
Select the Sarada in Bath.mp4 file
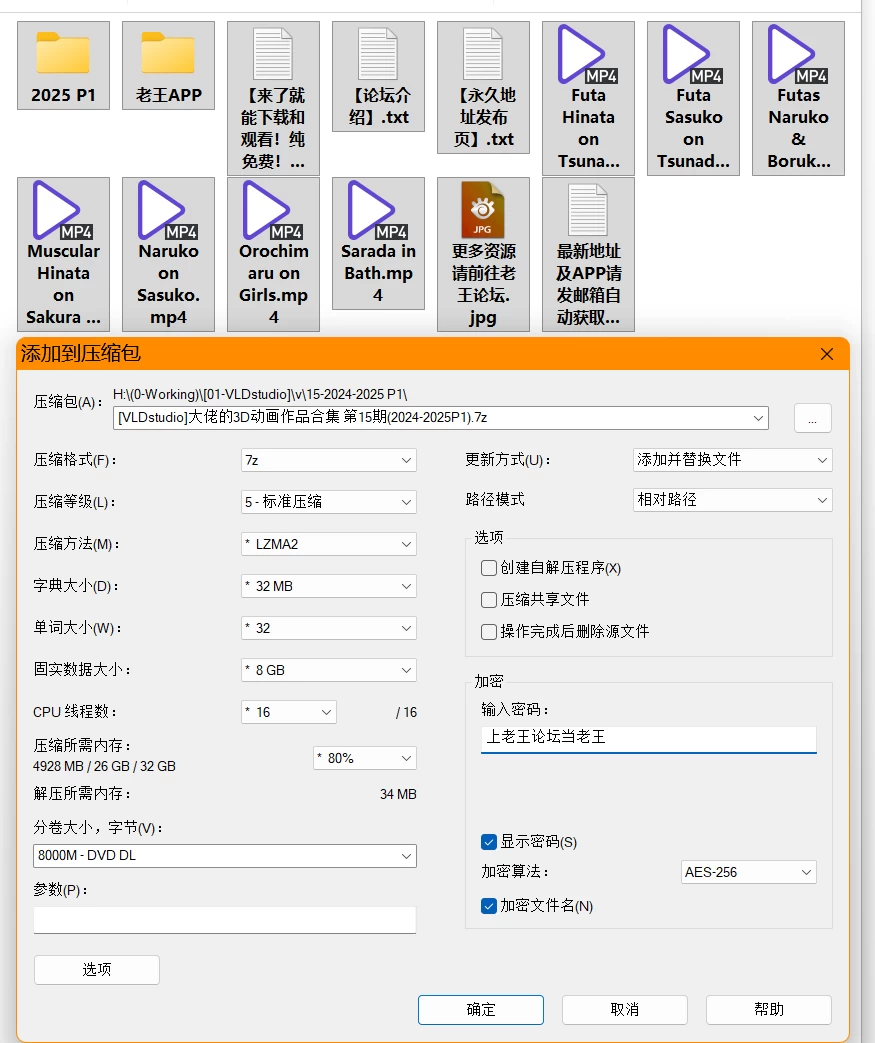378,243
